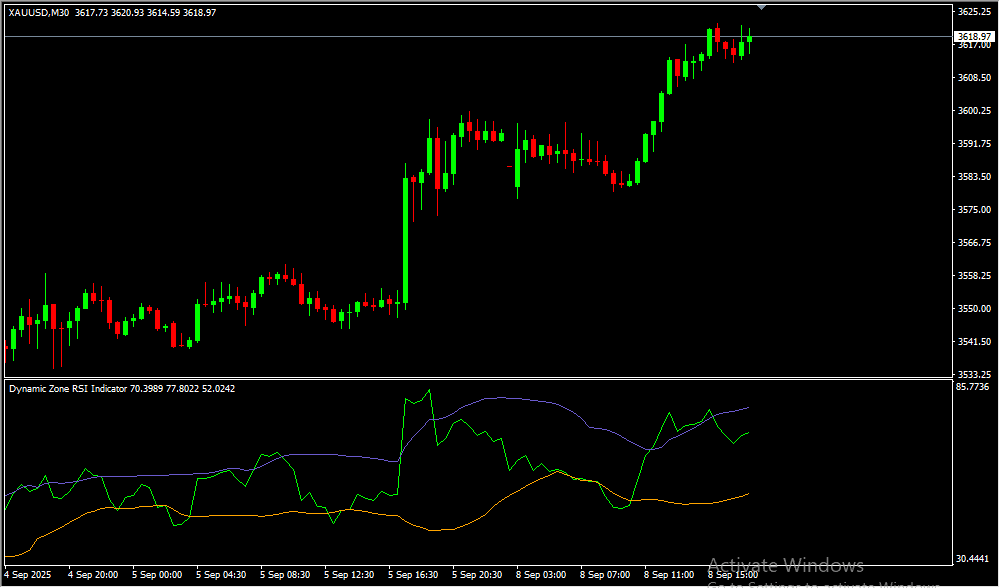Click the divider between chart and indicator window
Image resolution: width=1000 pixels, height=588 pixels.
pyautogui.click(x=475, y=378)
